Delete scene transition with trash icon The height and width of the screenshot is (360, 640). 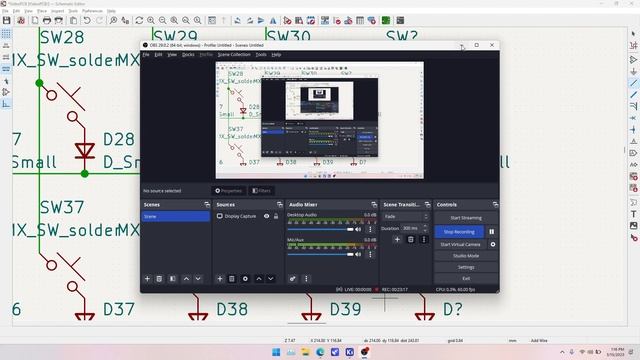411,240
